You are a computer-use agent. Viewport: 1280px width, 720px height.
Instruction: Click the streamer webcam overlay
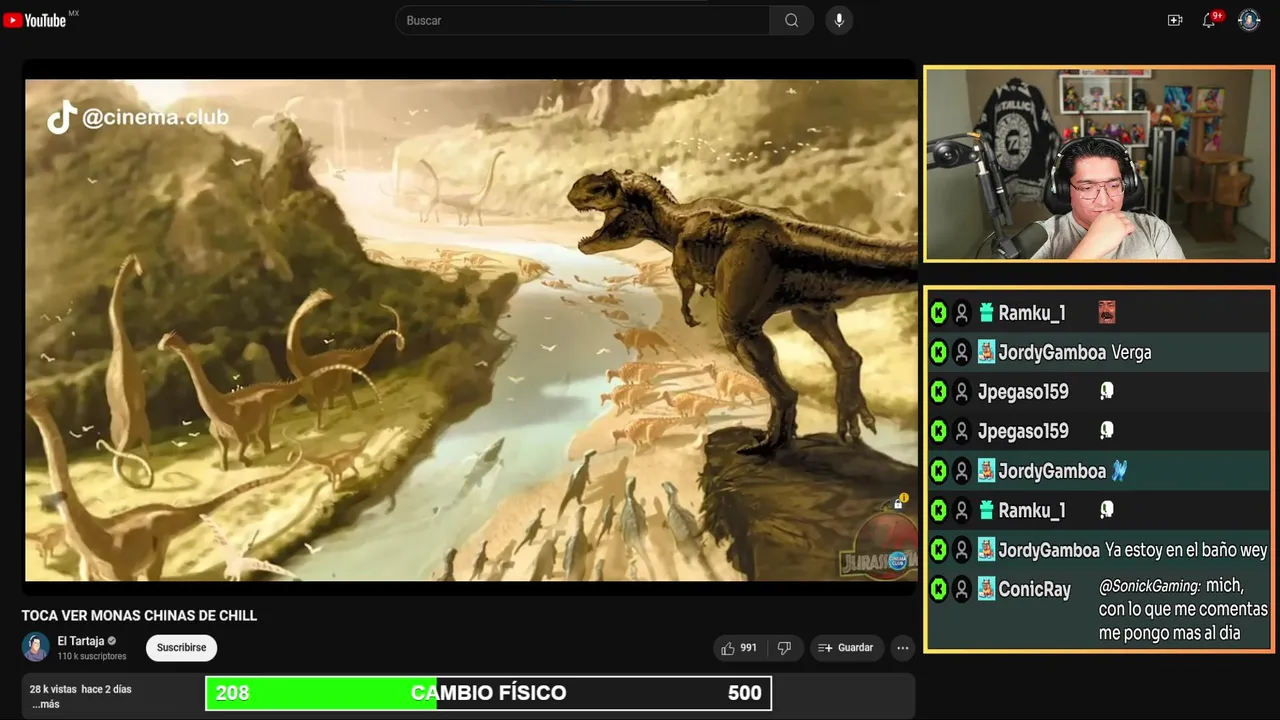tap(1098, 164)
